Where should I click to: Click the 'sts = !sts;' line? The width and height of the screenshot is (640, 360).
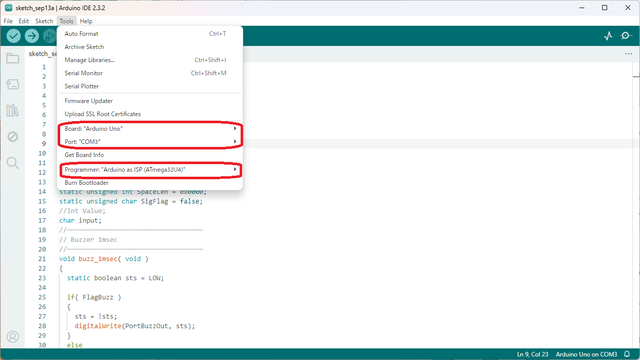click(96, 316)
